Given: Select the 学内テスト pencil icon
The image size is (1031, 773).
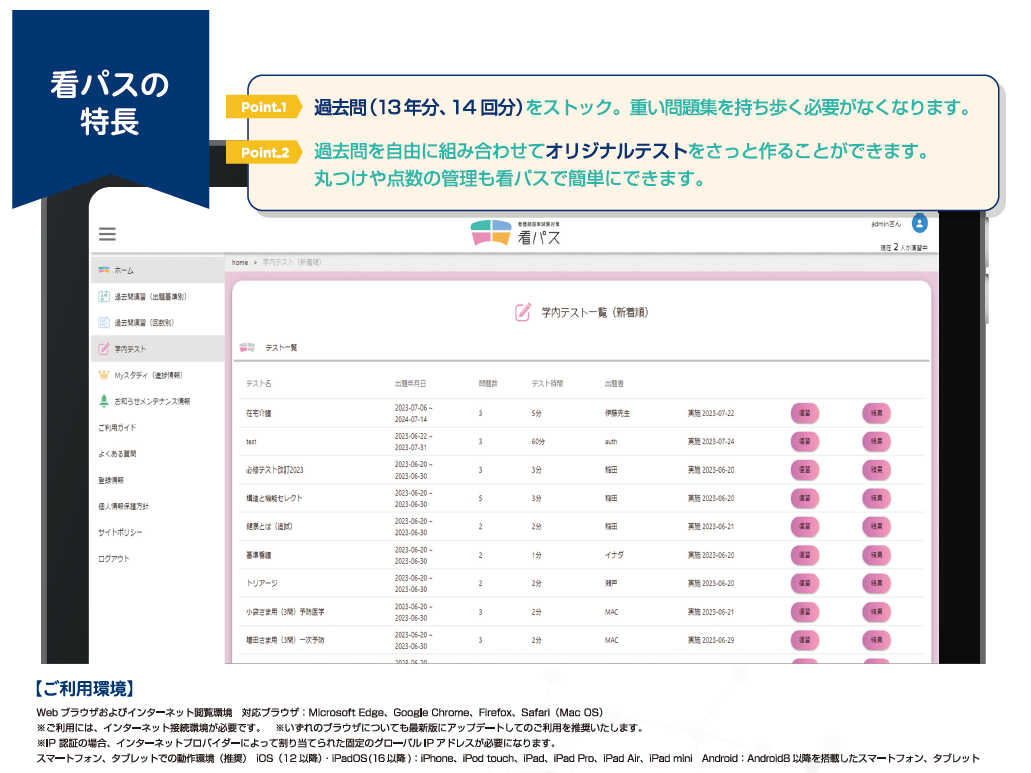Looking at the screenshot, I should tap(103, 349).
